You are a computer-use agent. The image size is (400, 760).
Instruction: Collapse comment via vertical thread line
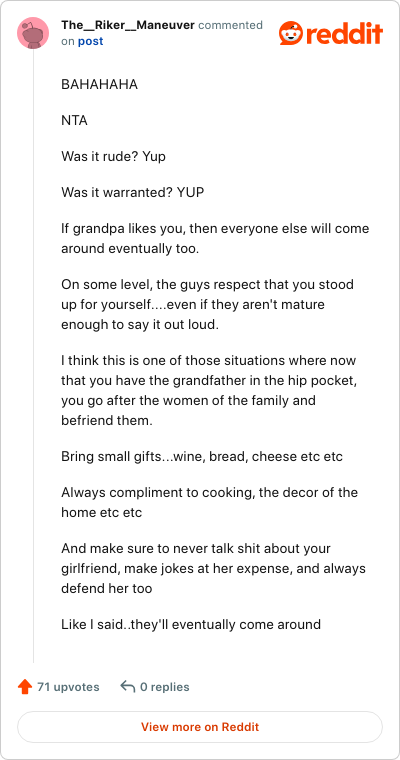33,356
